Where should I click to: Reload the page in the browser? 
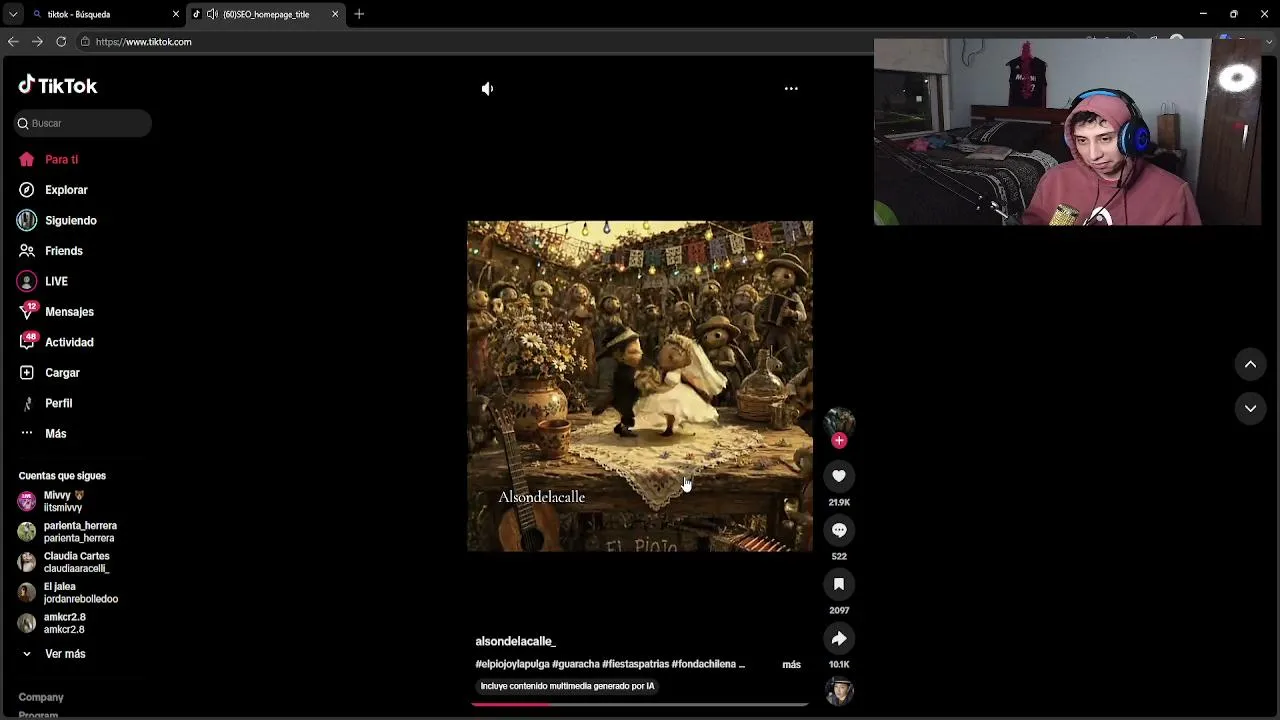[x=61, y=42]
